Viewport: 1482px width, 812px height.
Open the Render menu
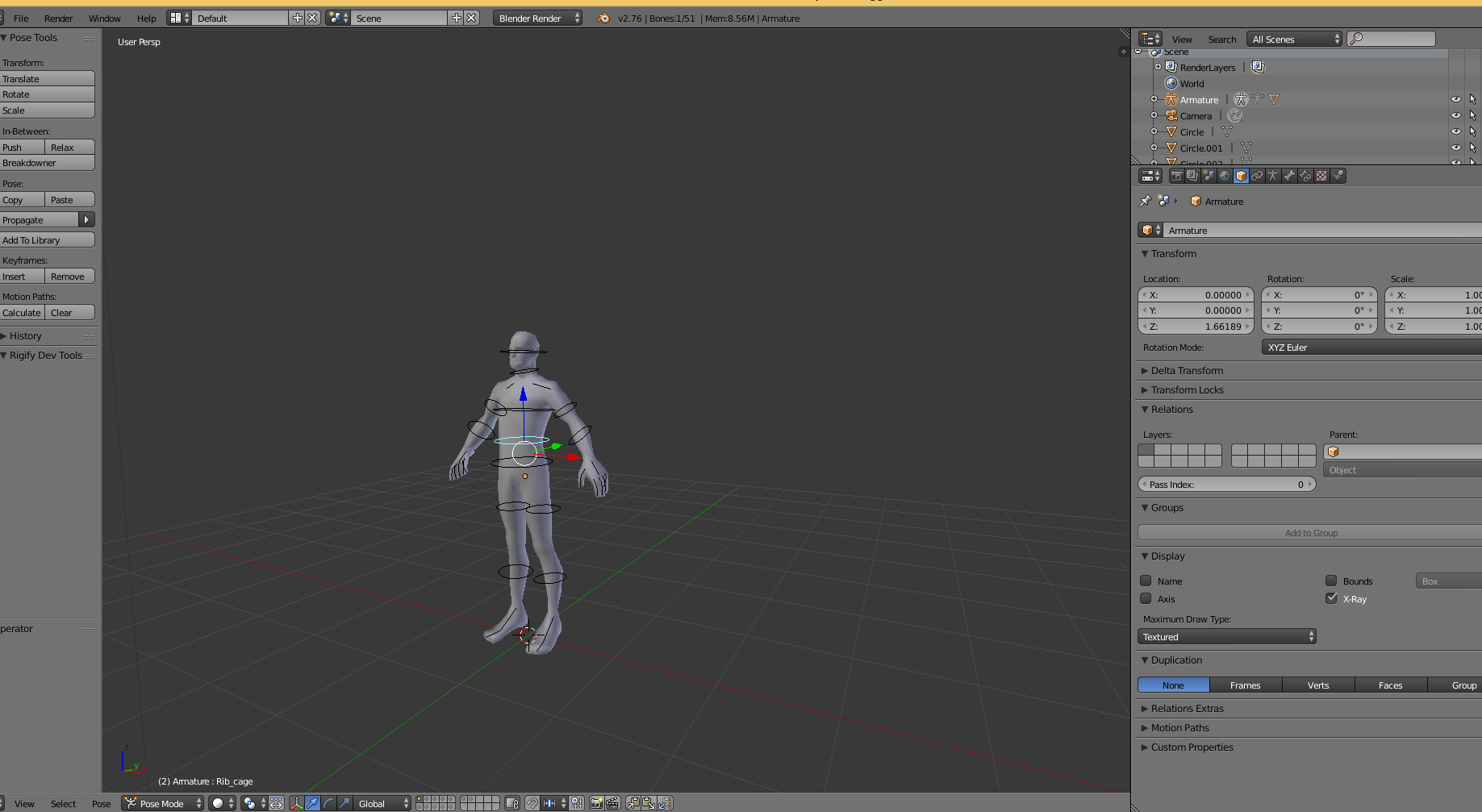(x=58, y=18)
